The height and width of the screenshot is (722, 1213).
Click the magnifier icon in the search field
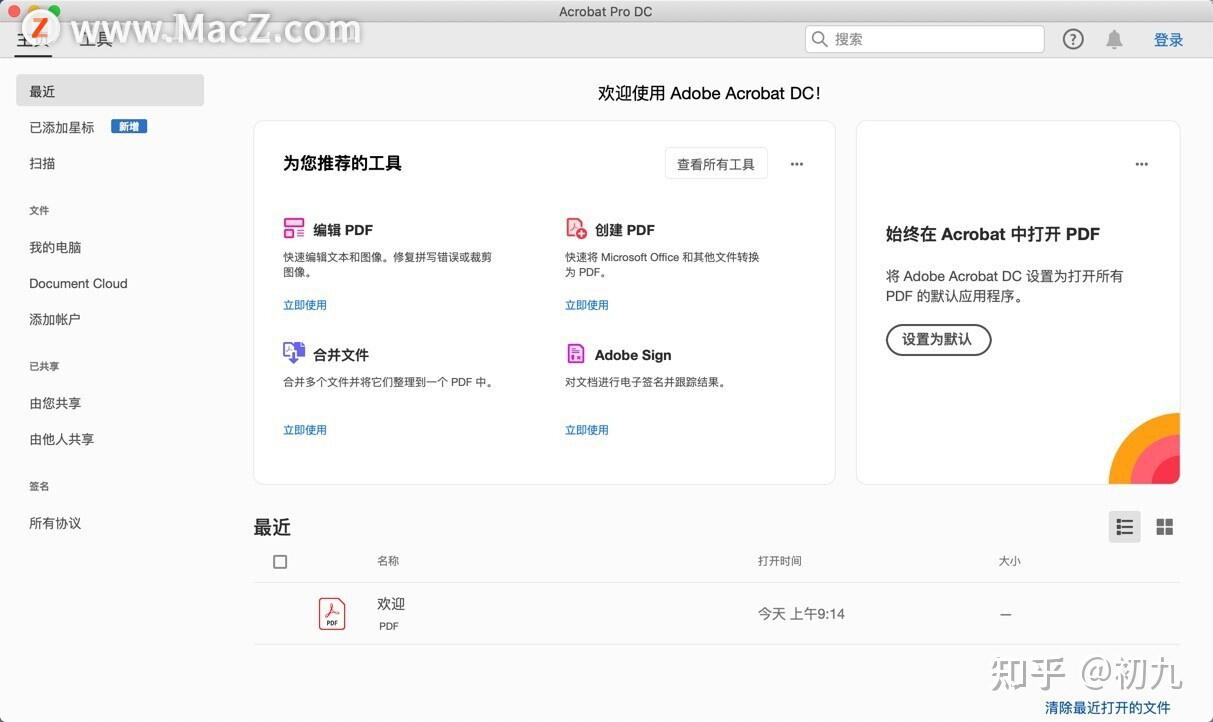point(820,39)
